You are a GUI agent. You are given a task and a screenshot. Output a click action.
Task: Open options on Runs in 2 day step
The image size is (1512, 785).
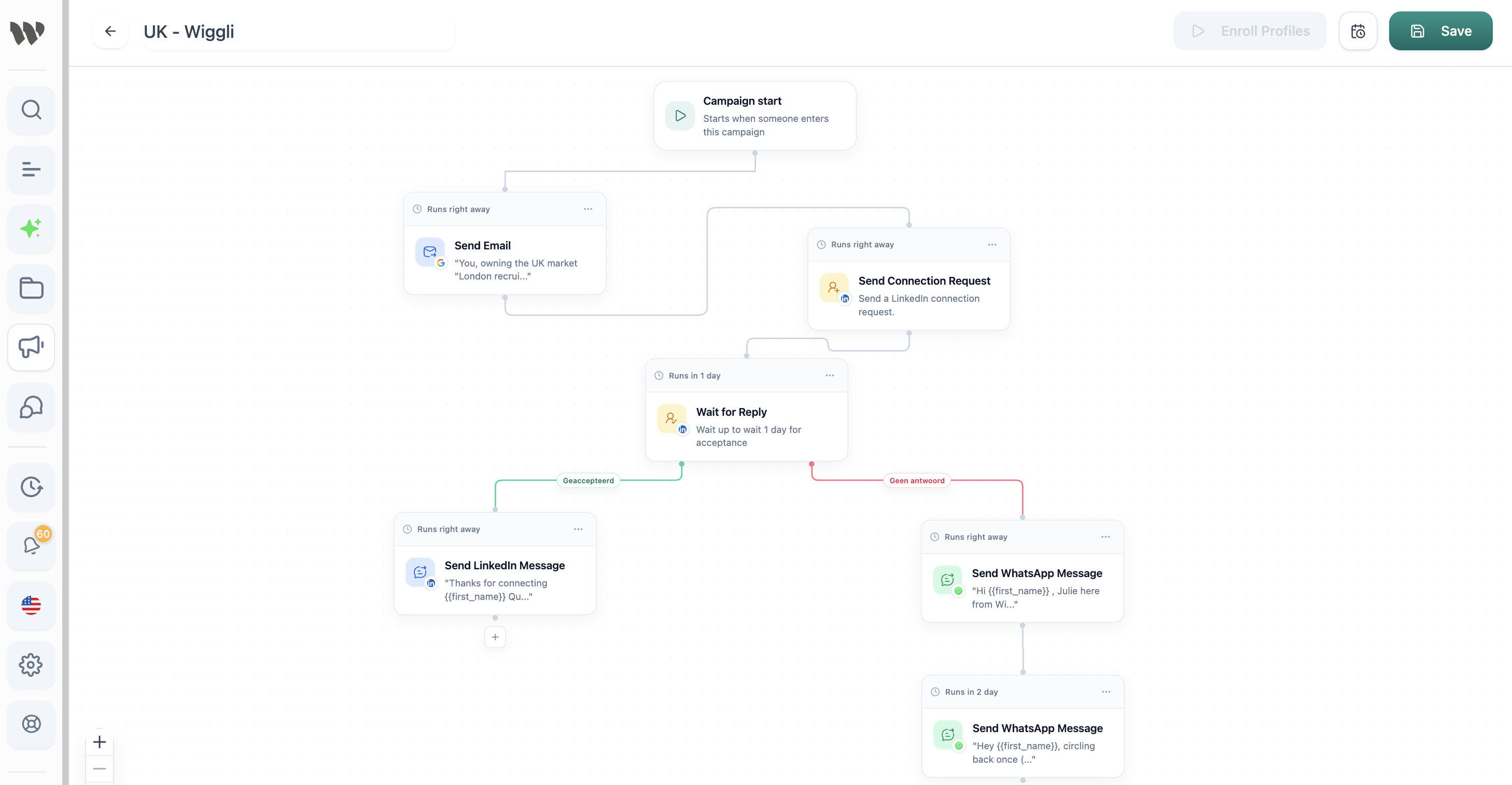(x=1106, y=692)
